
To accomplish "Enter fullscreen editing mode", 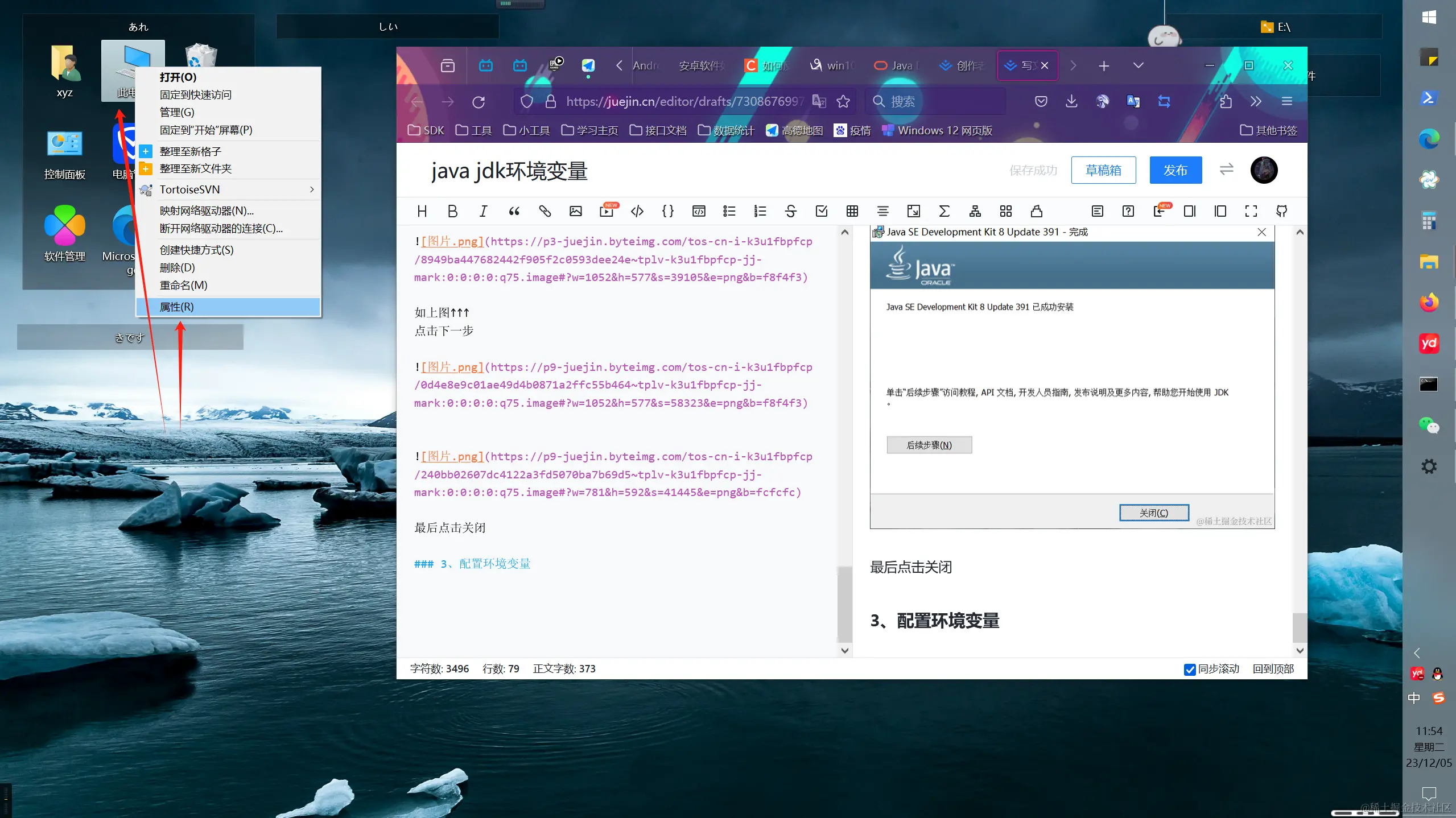I will coord(1251,211).
